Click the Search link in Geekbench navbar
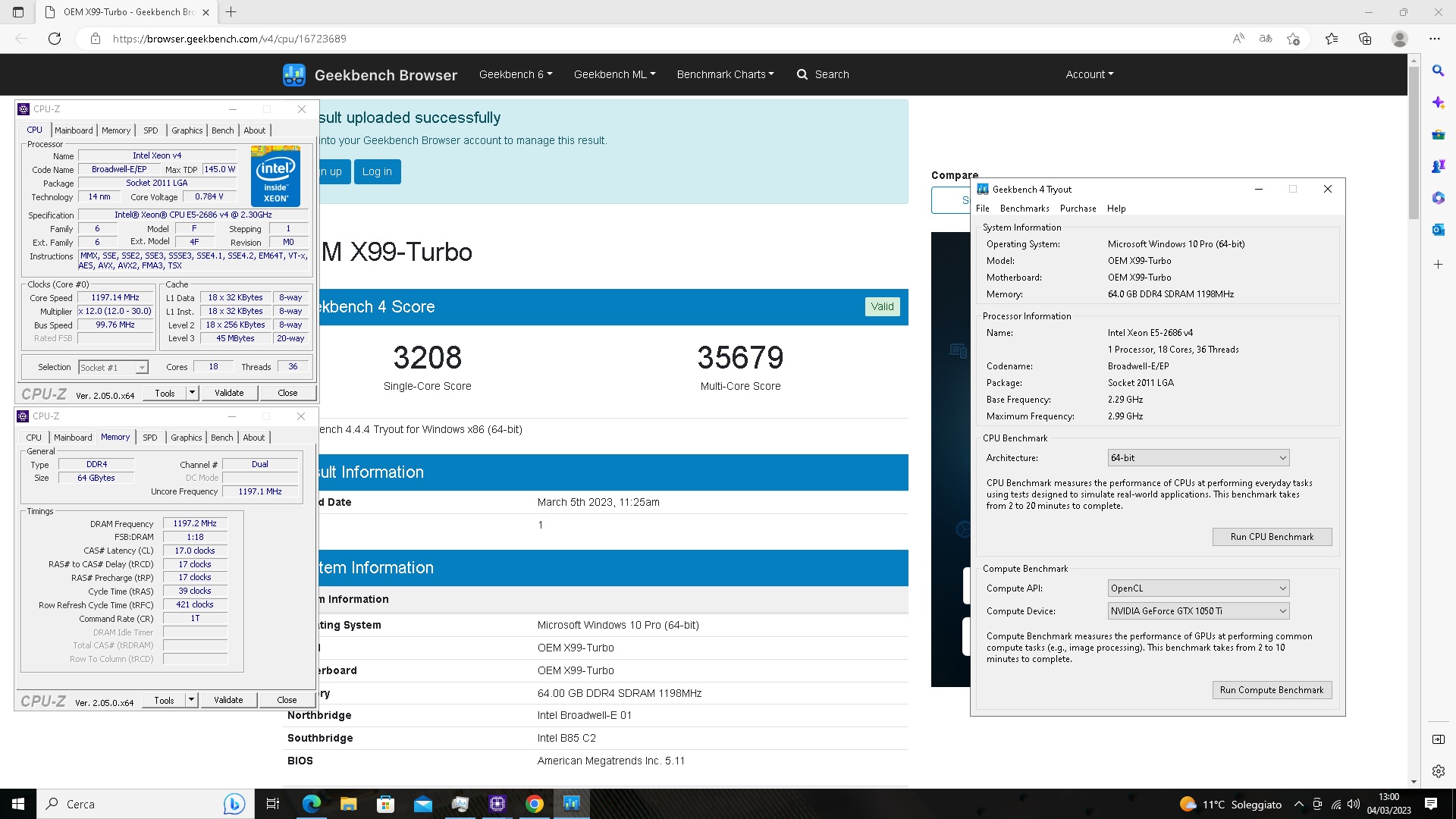Screen dimensions: 1456x819 (x=823, y=74)
